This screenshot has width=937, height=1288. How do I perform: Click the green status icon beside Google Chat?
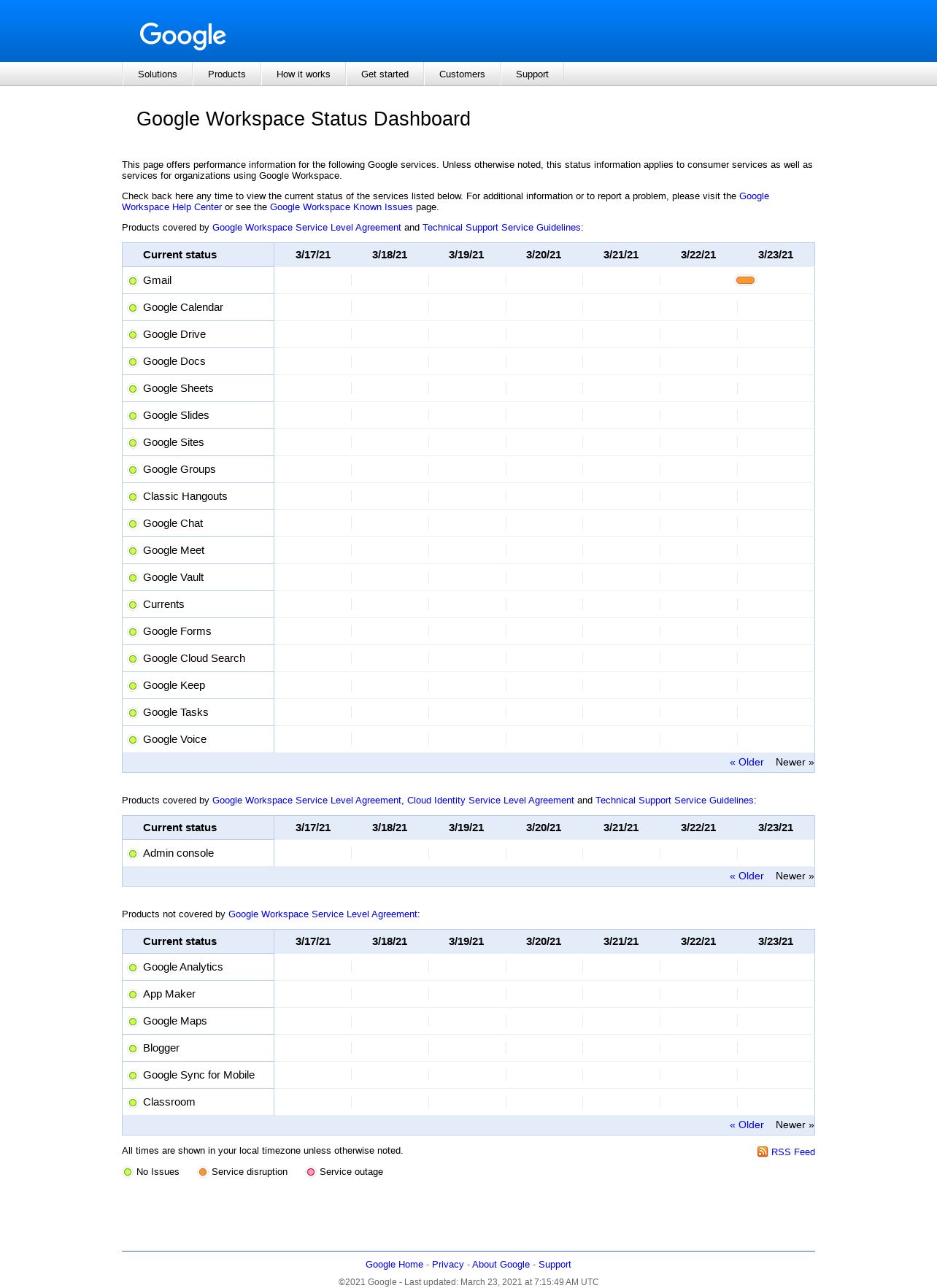[x=133, y=524]
